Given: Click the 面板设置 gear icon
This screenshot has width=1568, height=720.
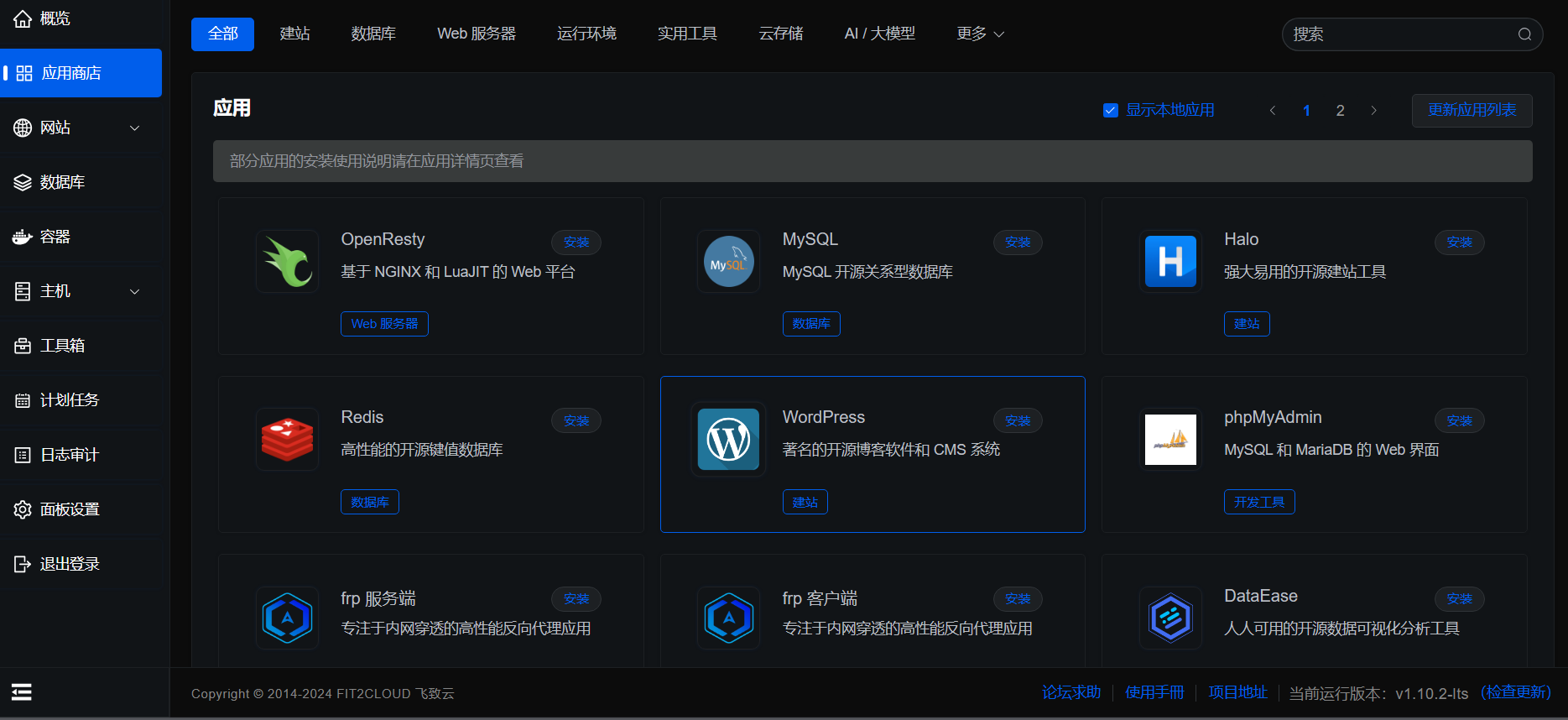Looking at the screenshot, I should (23, 509).
